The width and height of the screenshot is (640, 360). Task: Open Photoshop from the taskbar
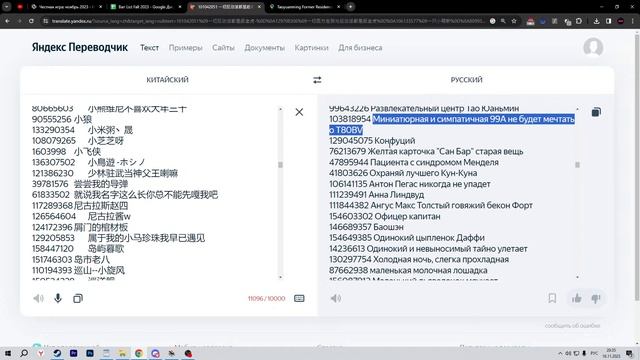click(90, 353)
